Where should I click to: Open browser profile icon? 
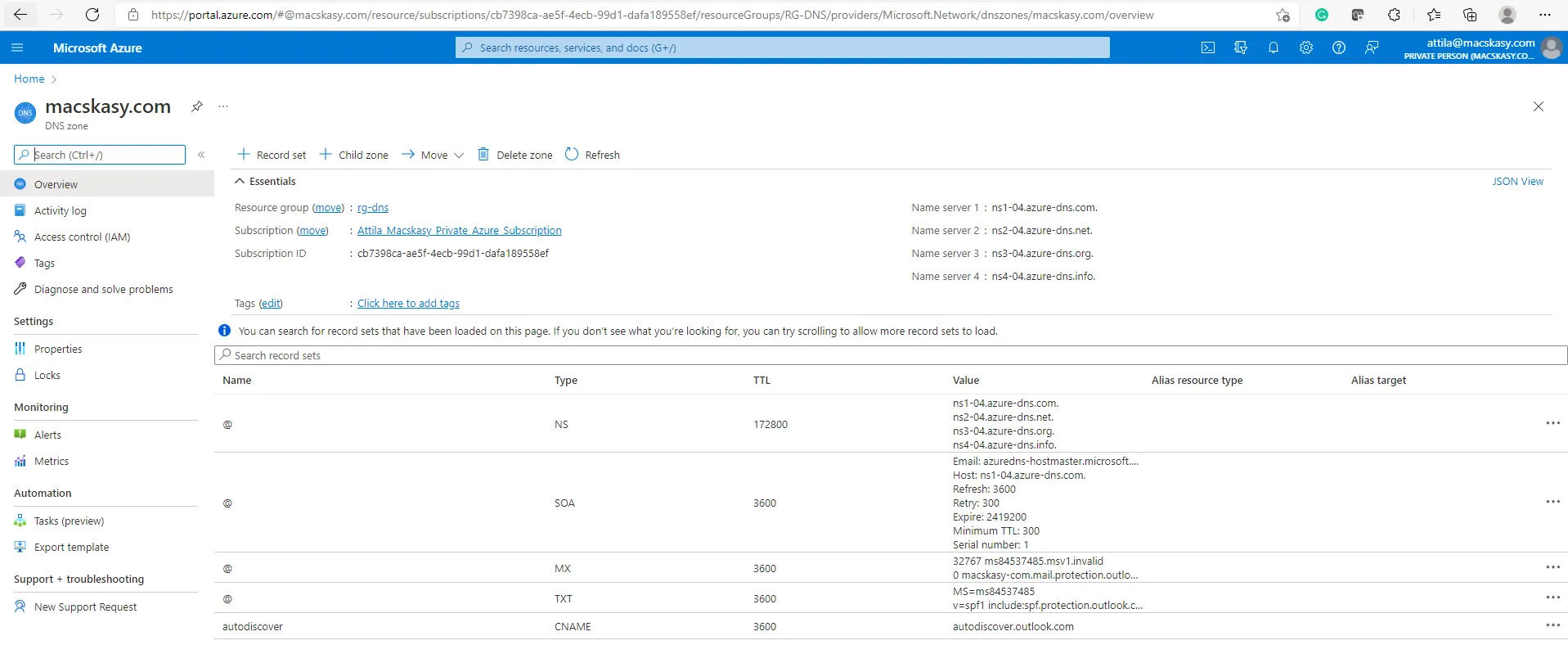1507,15
